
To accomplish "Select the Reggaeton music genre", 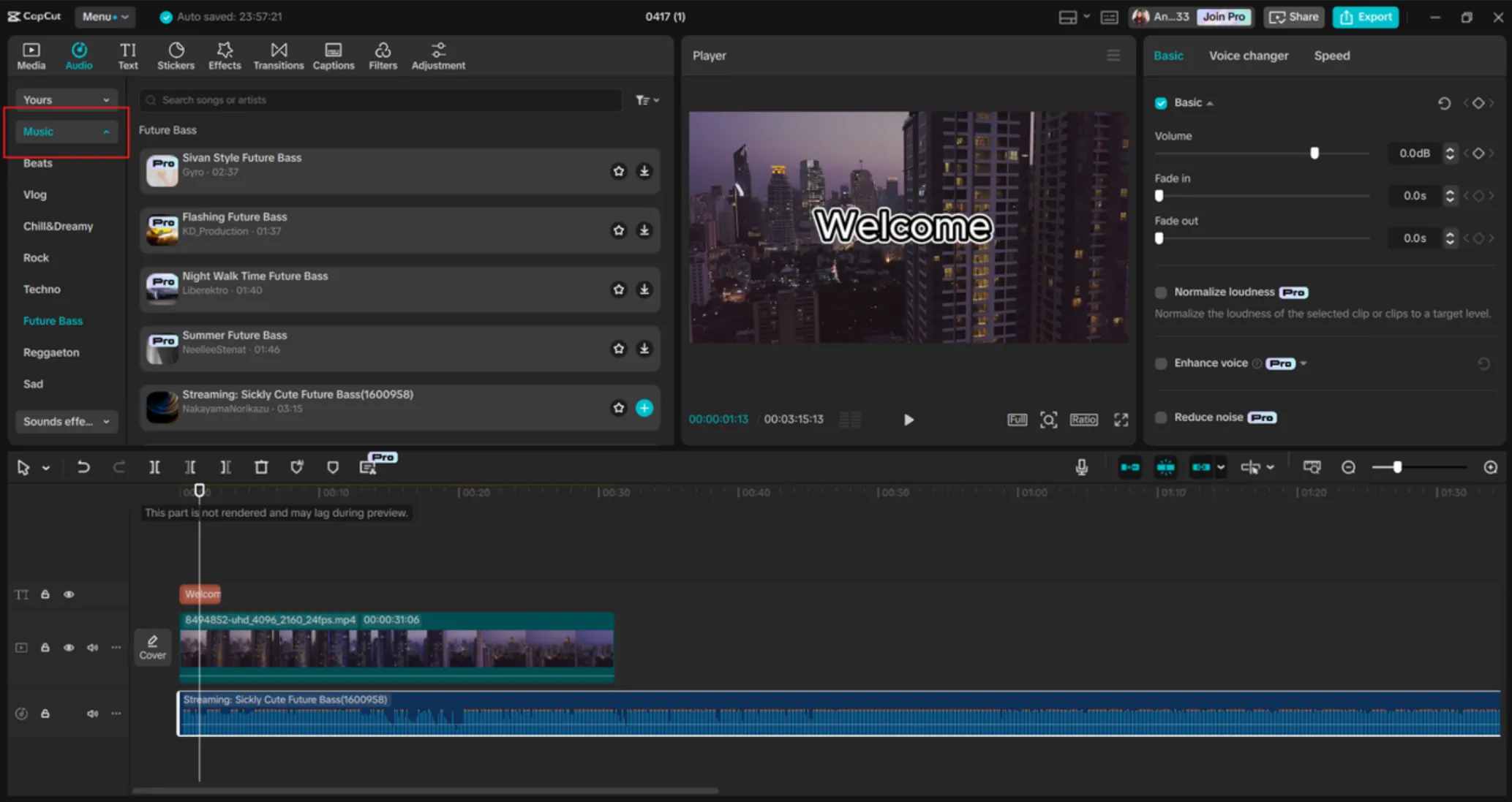I will coord(51,352).
